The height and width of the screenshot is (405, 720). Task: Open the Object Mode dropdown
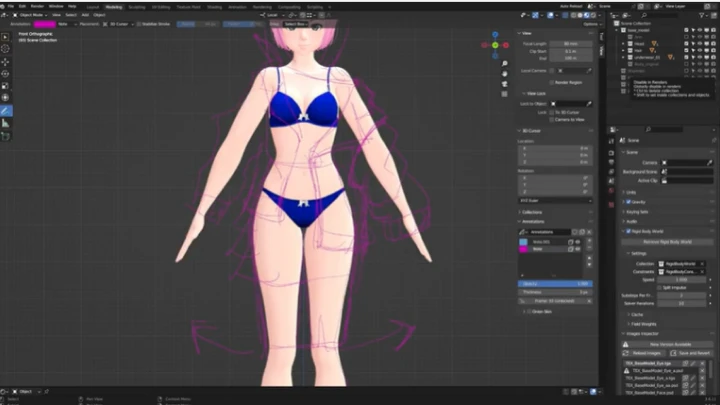pos(29,15)
